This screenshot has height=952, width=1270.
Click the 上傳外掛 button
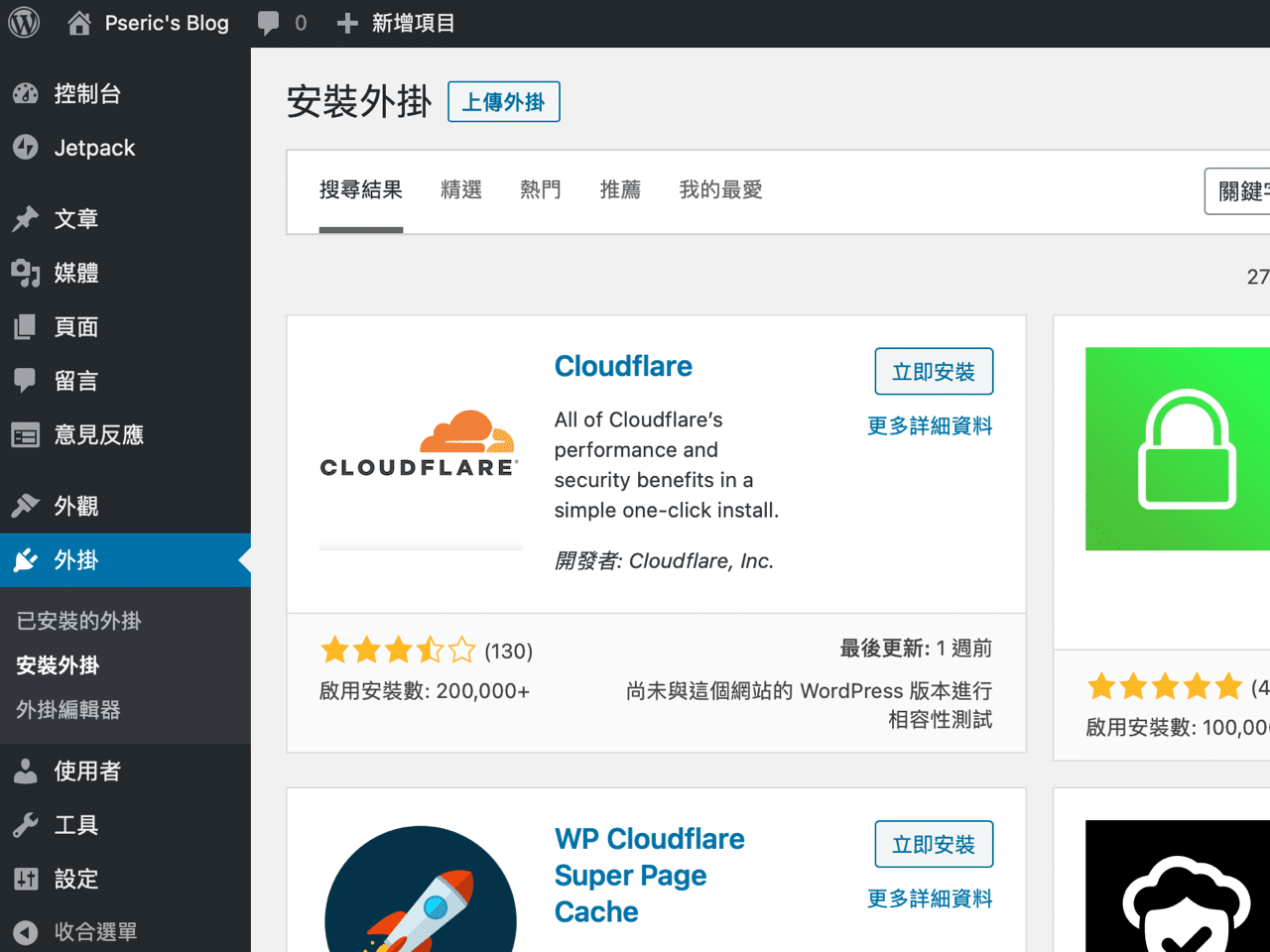coord(504,102)
